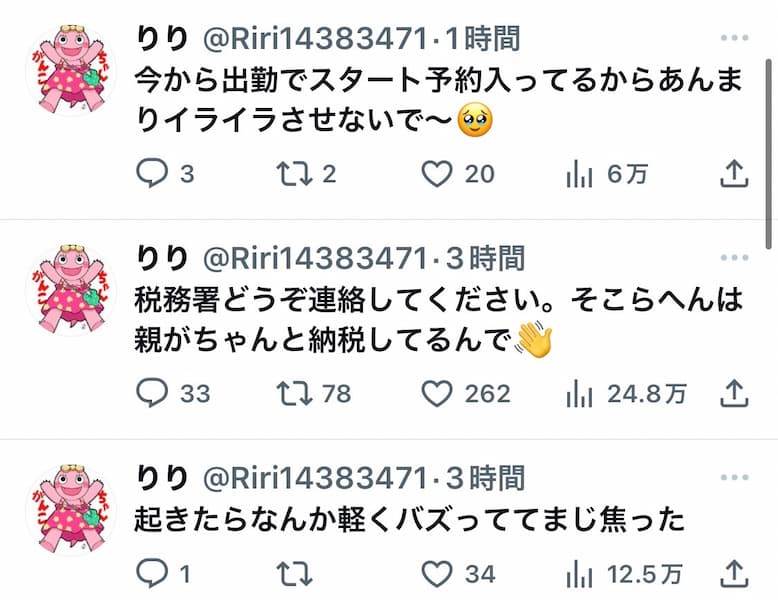
Task: Open more options on the バズ tweet
Action: click(x=734, y=477)
